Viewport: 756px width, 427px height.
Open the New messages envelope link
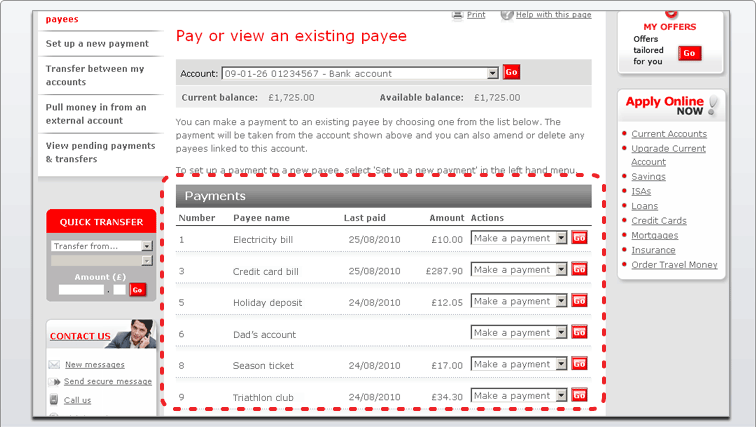94,365
